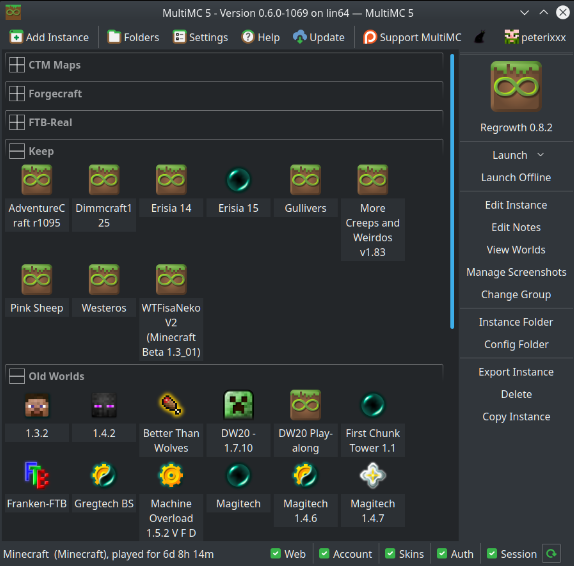This screenshot has width=574, height=566.
Task: Select the Erisia 15 ender pearl icon
Action: coord(238,179)
